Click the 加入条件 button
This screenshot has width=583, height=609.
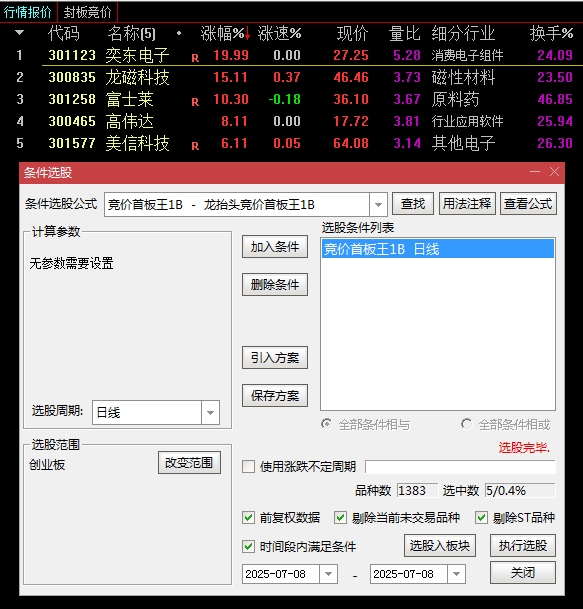[275, 247]
